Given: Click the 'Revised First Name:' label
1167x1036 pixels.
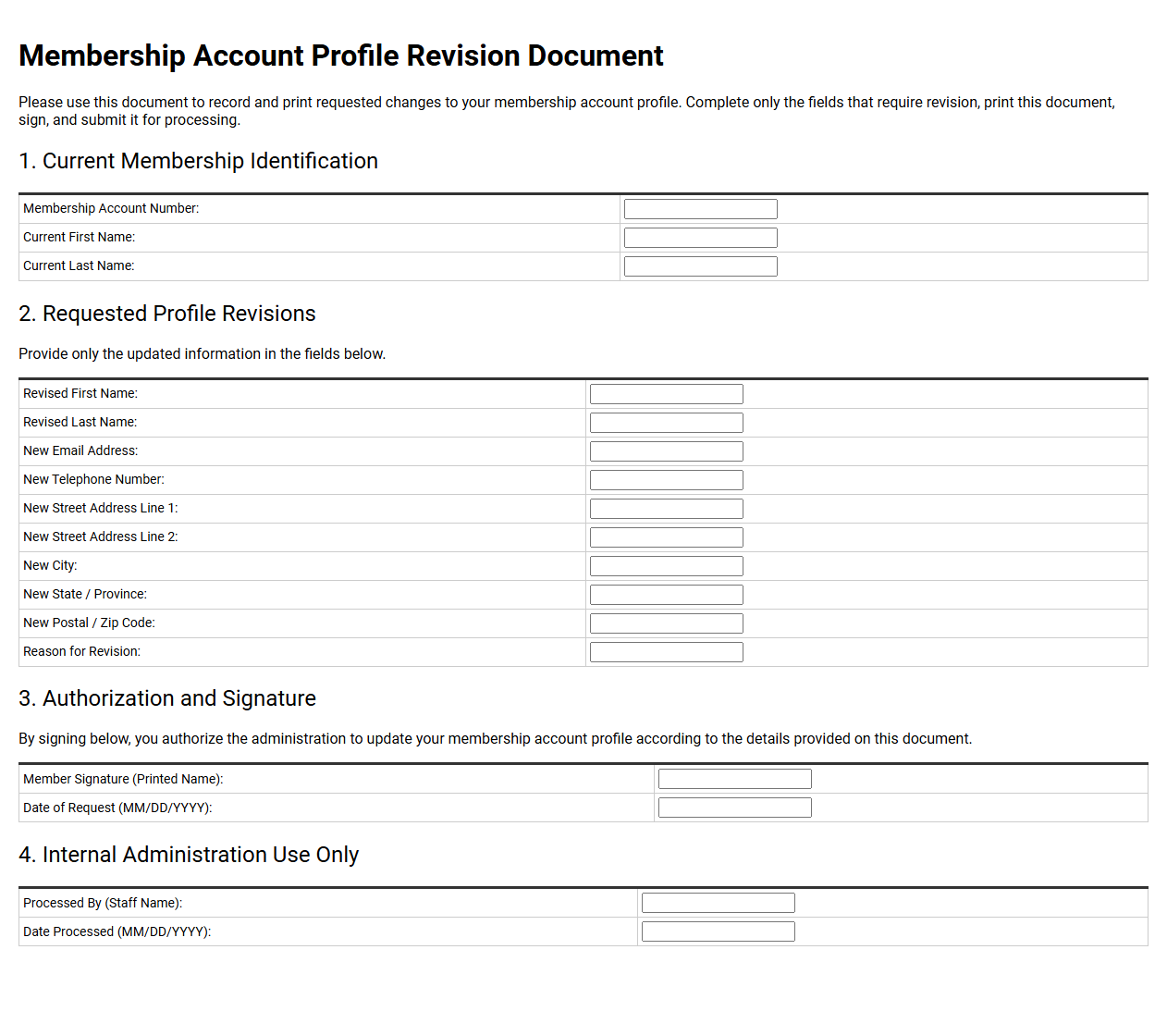Looking at the screenshot, I should click(x=80, y=394).
